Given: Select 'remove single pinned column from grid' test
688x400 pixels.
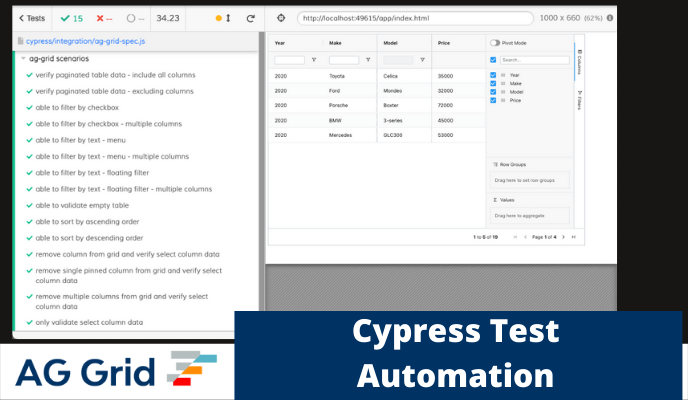Looking at the screenshot, I should (129, 275).
